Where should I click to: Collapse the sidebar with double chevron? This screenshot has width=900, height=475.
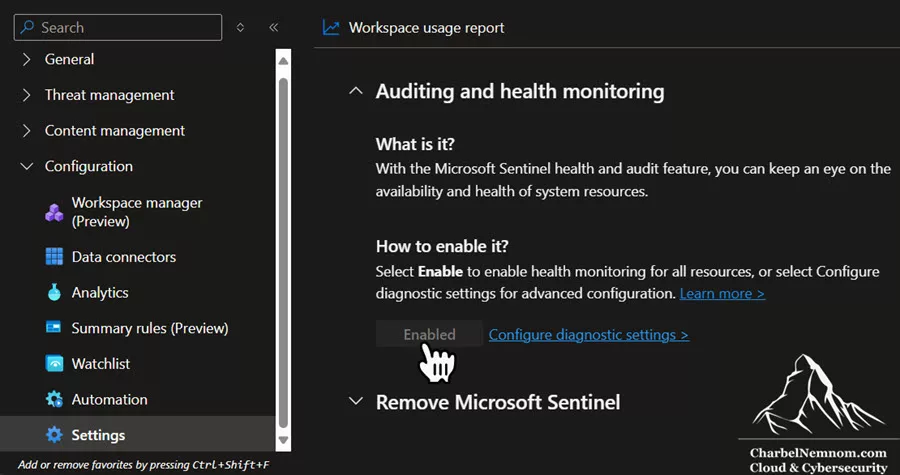pos(274,28)
